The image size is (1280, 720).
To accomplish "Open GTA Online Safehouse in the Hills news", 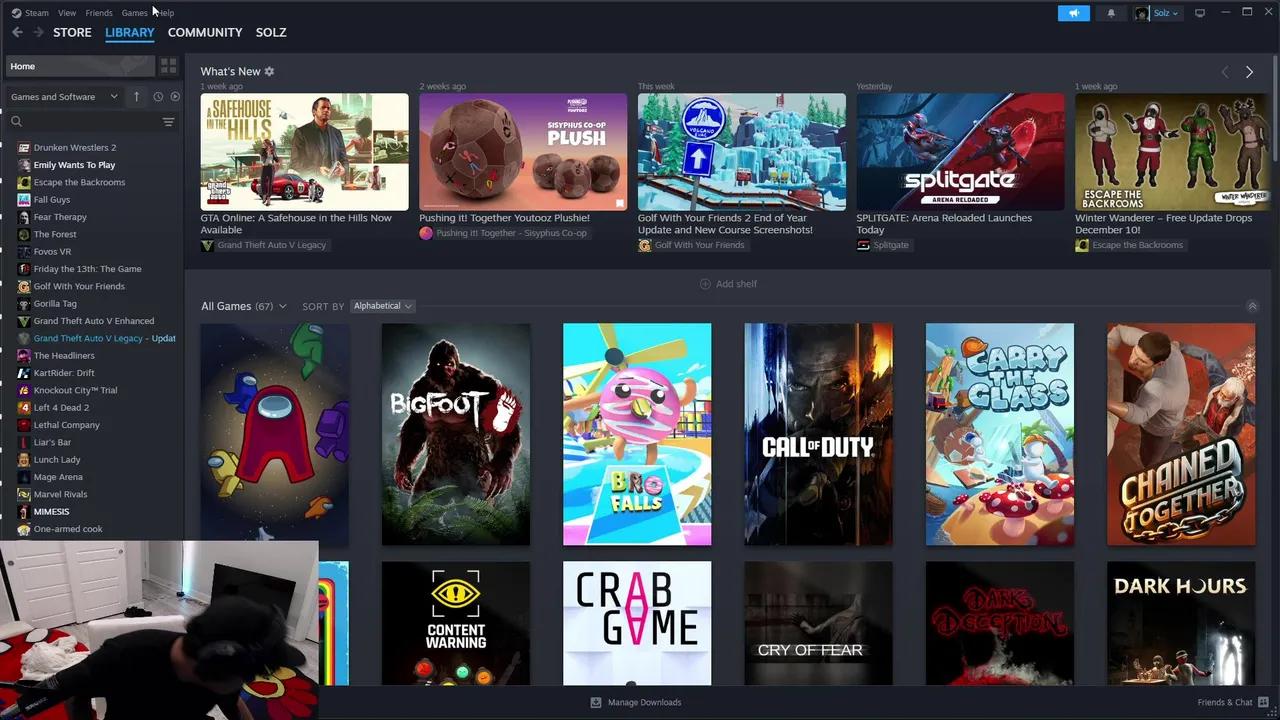I will click(x=304, y=152).
